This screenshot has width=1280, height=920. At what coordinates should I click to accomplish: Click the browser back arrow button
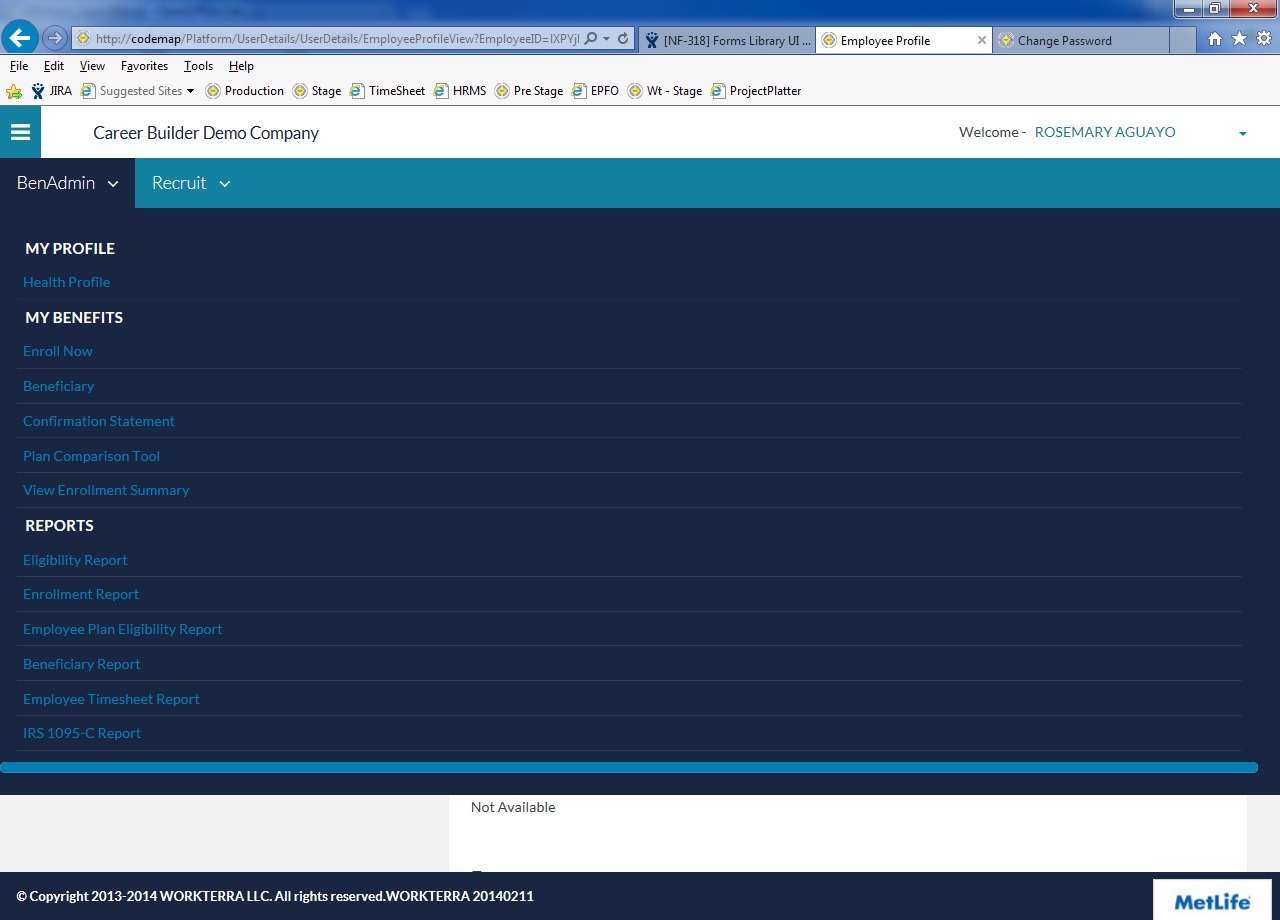point(20,39)
